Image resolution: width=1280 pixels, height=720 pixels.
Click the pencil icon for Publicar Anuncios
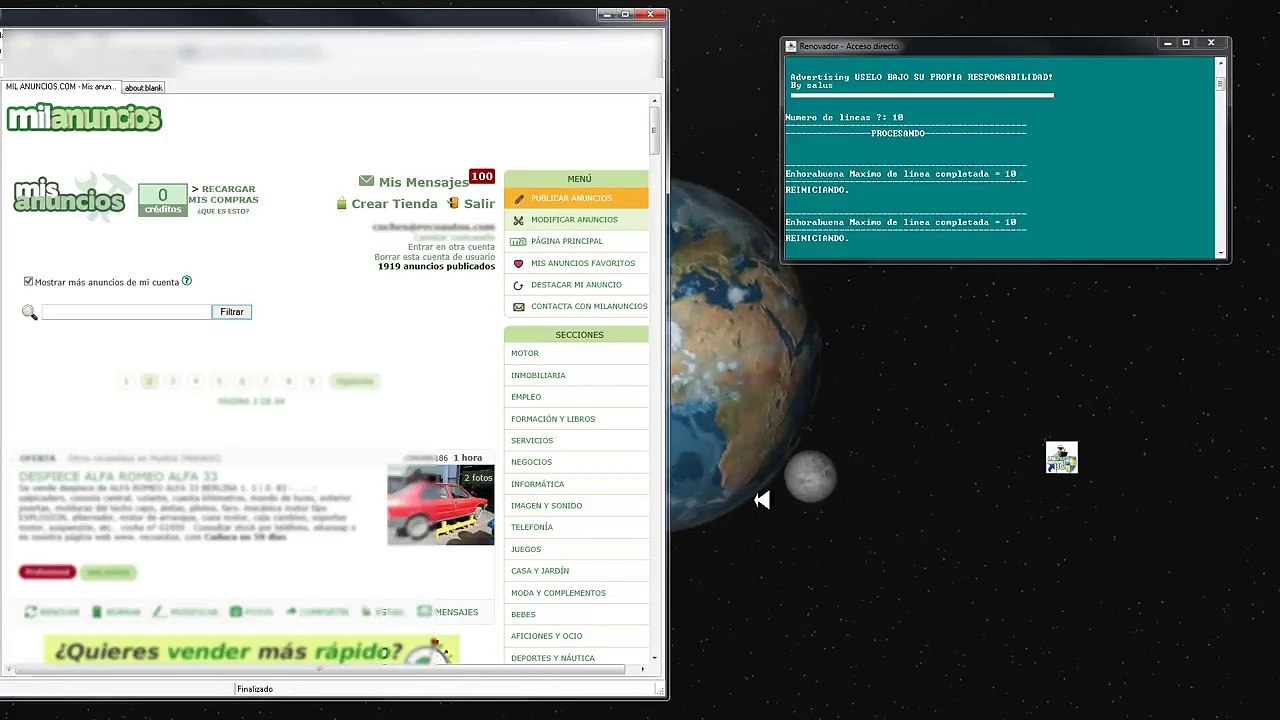click(518, 198)
